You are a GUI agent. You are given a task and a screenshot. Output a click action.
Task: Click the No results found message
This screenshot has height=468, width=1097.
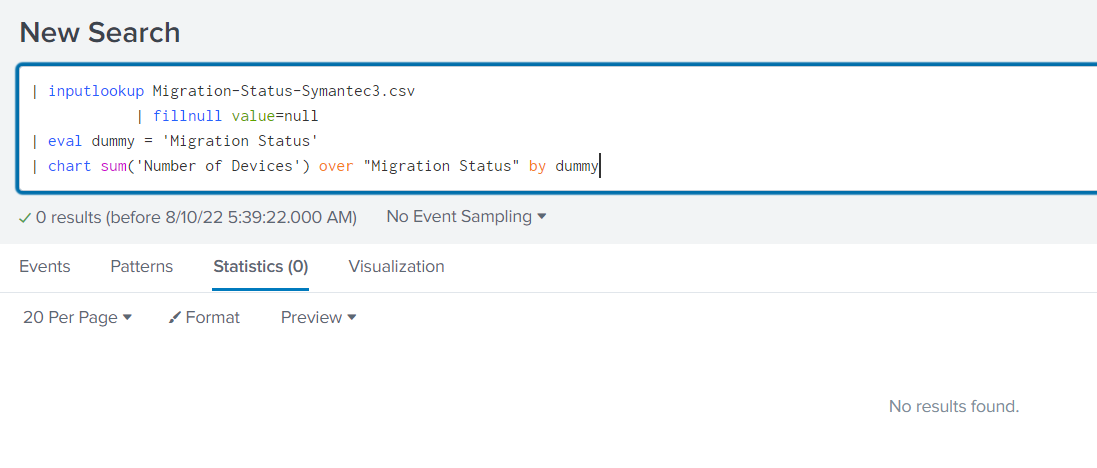[x=953, y=406]
